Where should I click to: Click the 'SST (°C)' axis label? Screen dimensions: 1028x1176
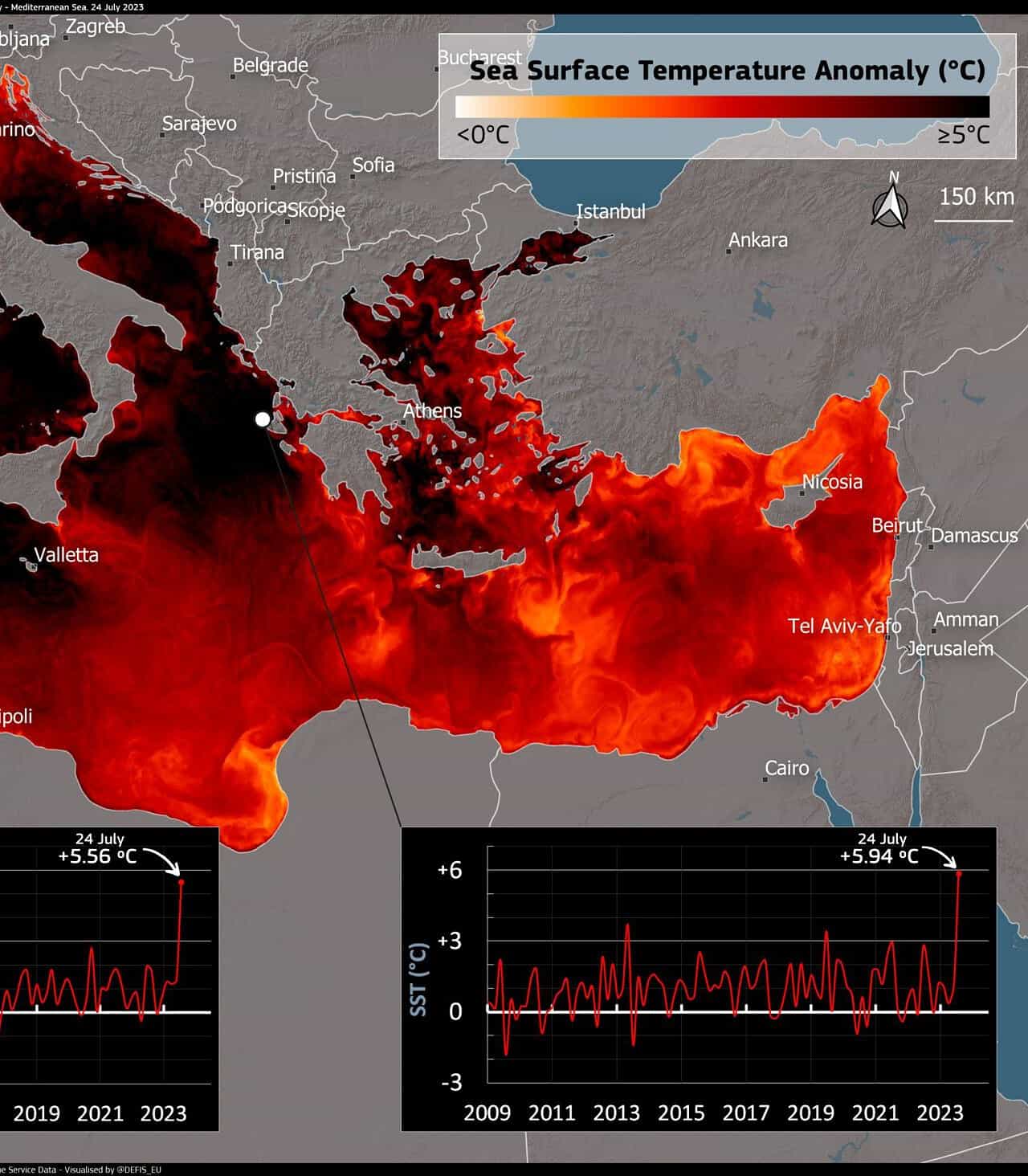click(x=419, y=979)
